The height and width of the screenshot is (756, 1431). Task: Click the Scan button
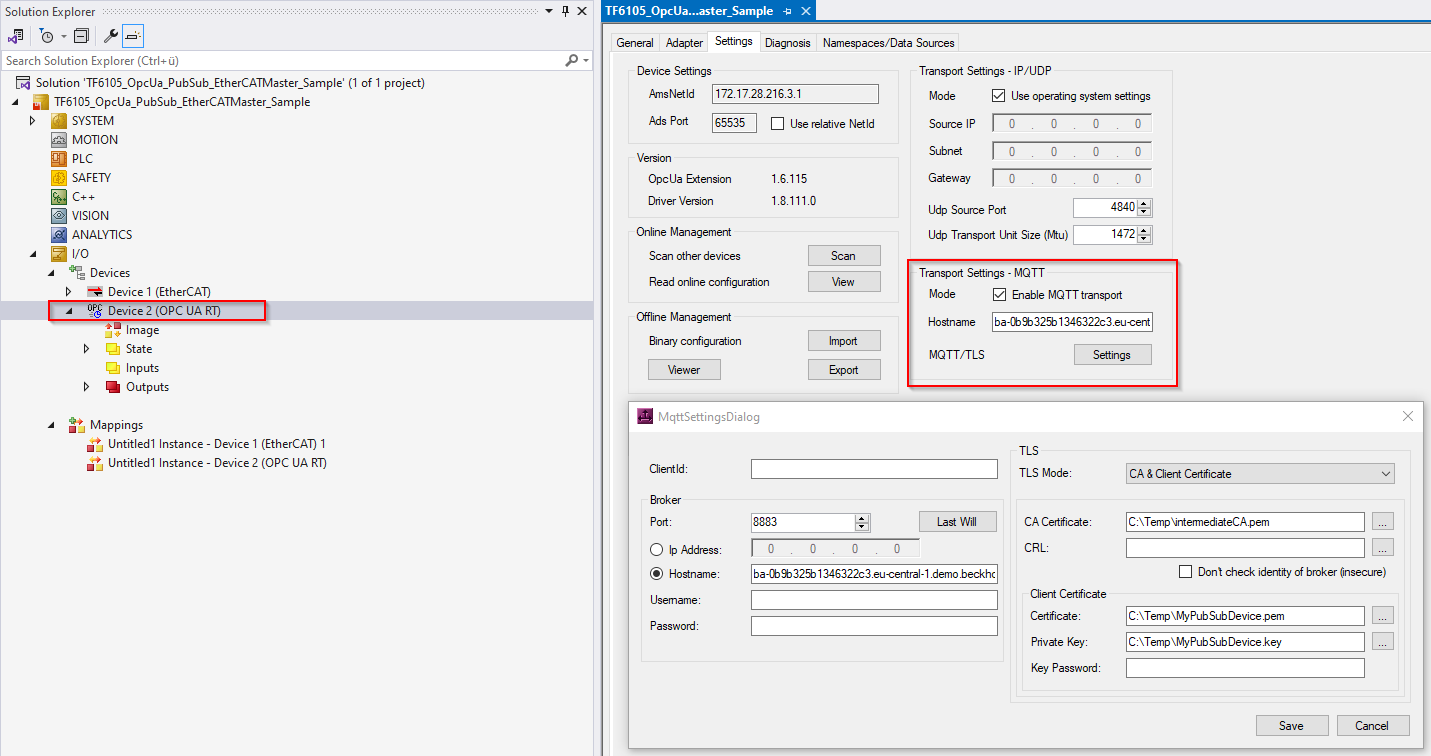(x=844, y=256)
